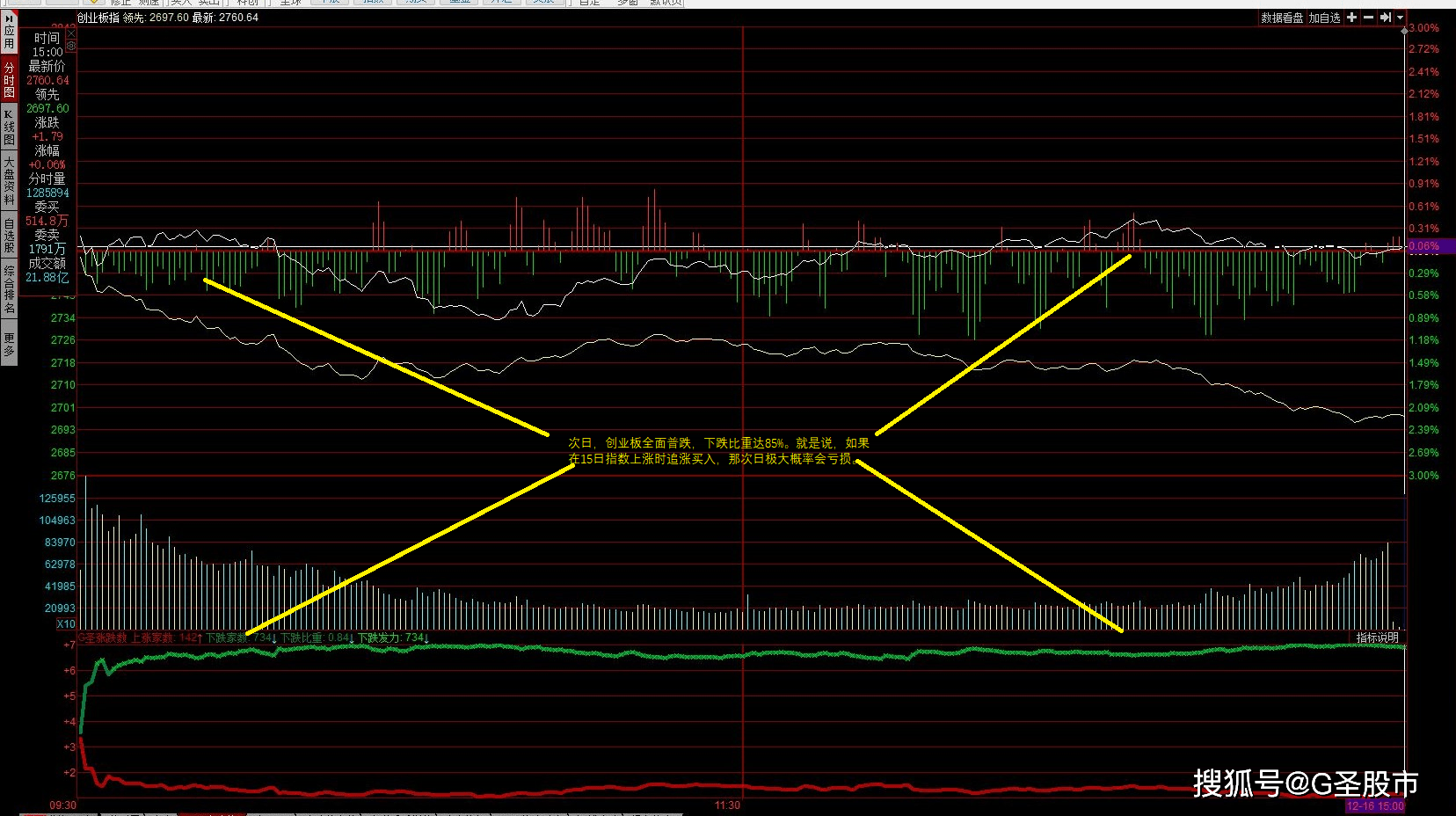This screenshot has width=1456, height=816.
Task: Click the 09:30 time axis label
Action: click(62, 805)
